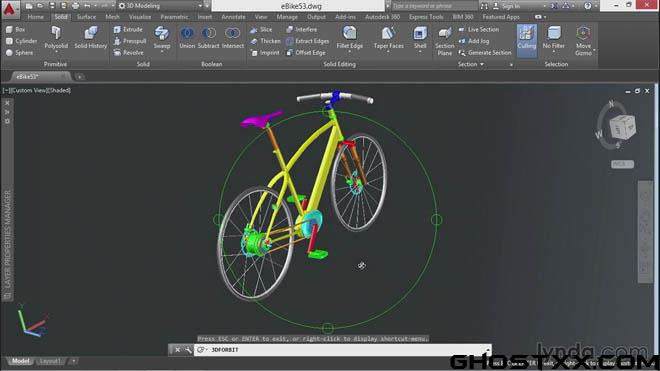Select the Intersect tool
660x371 pixels.
(232, 38)
